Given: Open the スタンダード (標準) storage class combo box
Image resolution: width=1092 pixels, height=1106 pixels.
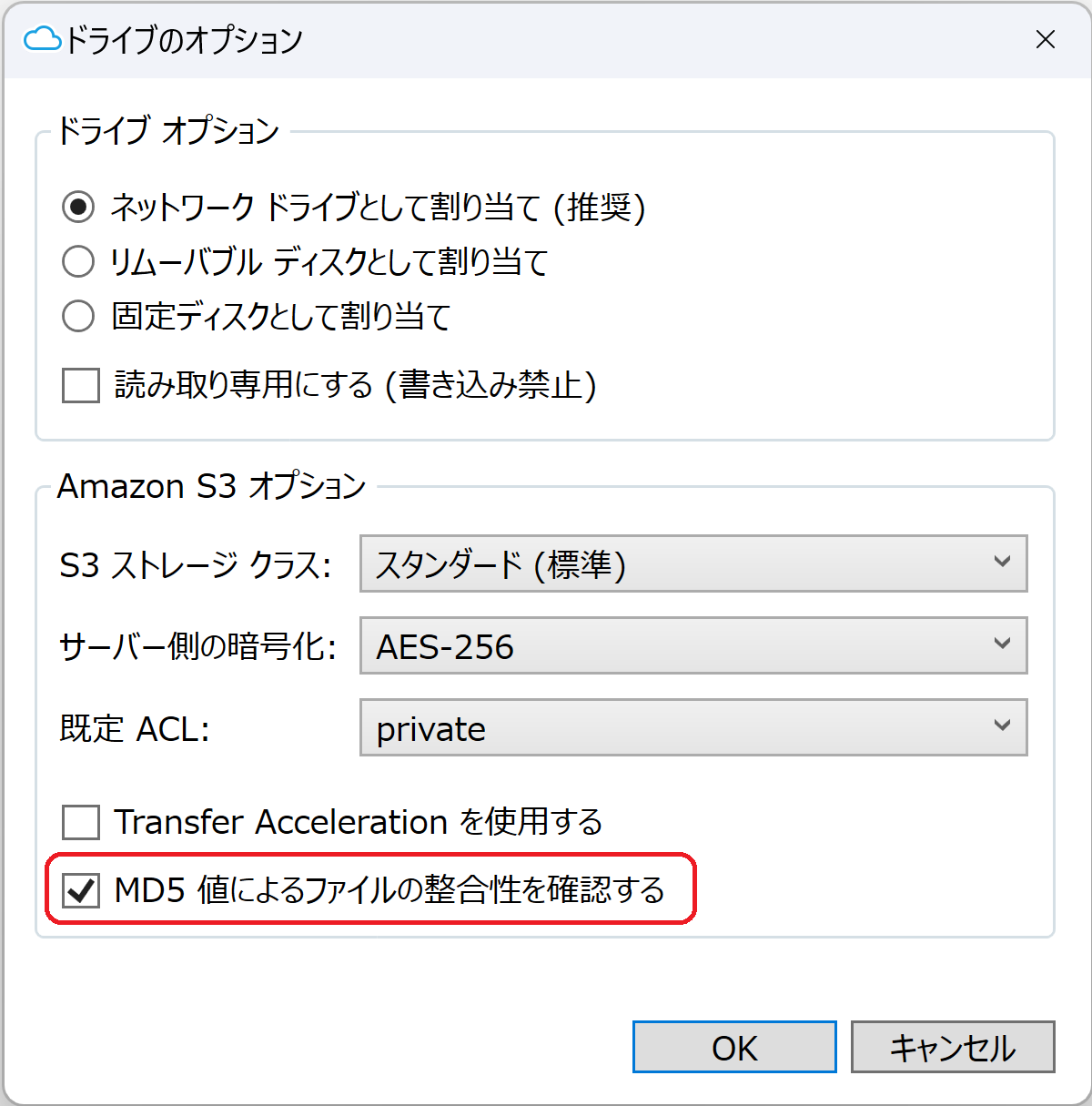Looking at the screenshot, I should (x=693, y=563).
